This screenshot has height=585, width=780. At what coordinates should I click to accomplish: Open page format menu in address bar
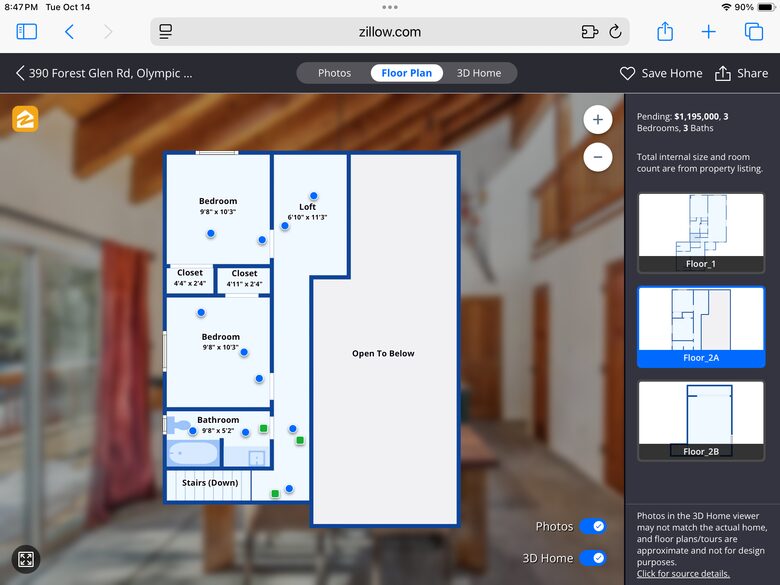pos(166,32)
